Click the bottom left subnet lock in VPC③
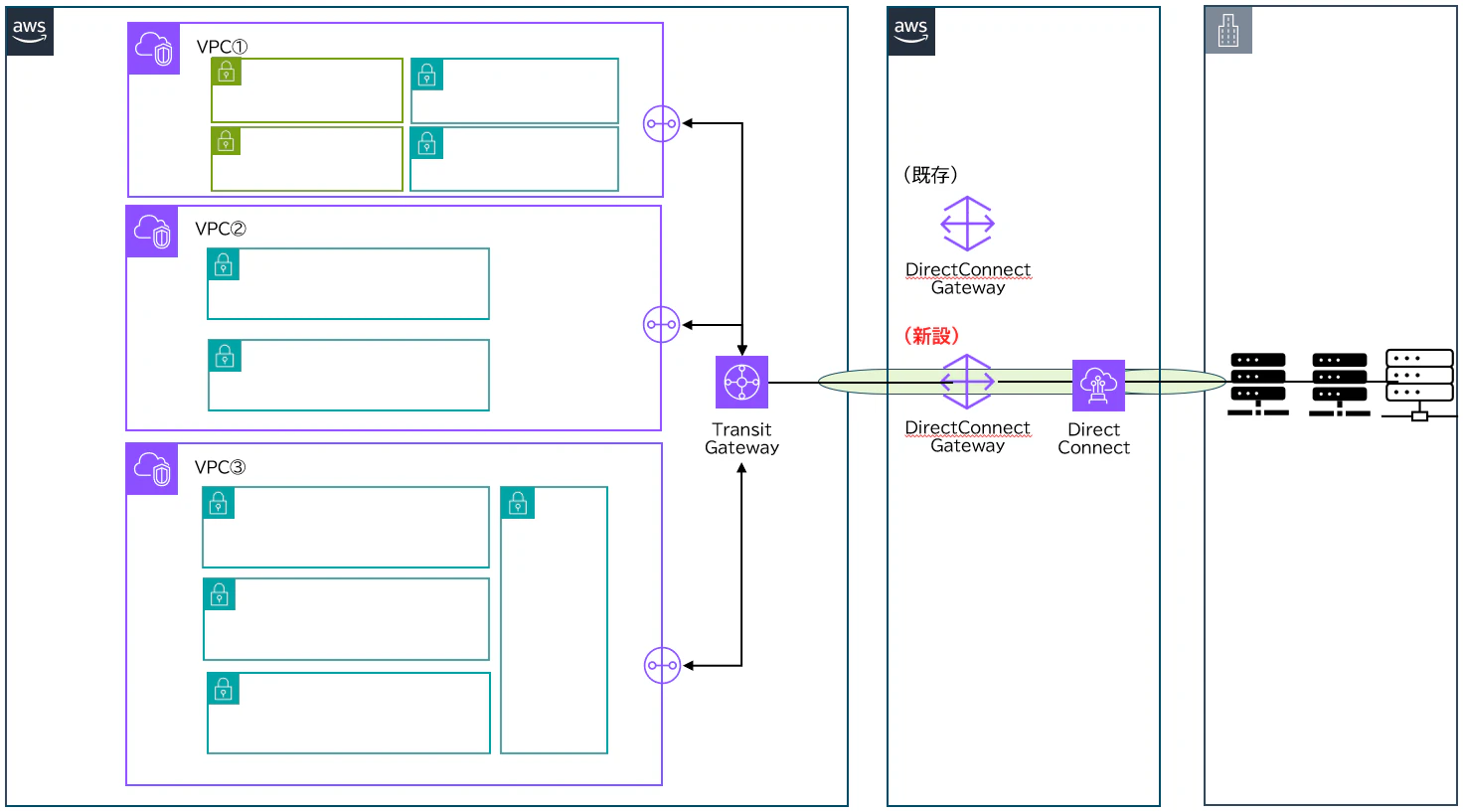This screenshot has width=1463, height=812. coord(224,689)
